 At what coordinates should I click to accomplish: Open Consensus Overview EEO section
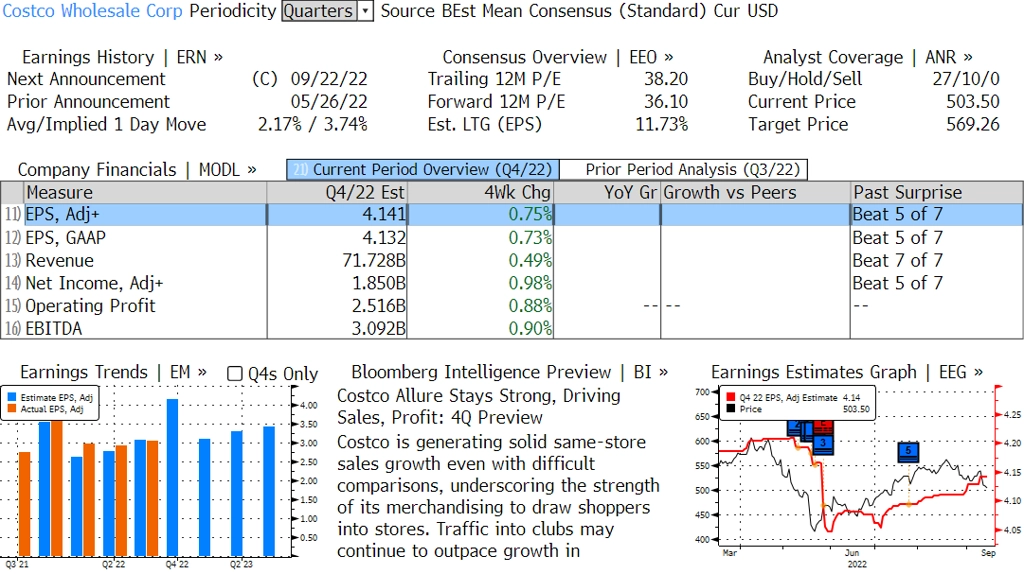coord(558,57)
